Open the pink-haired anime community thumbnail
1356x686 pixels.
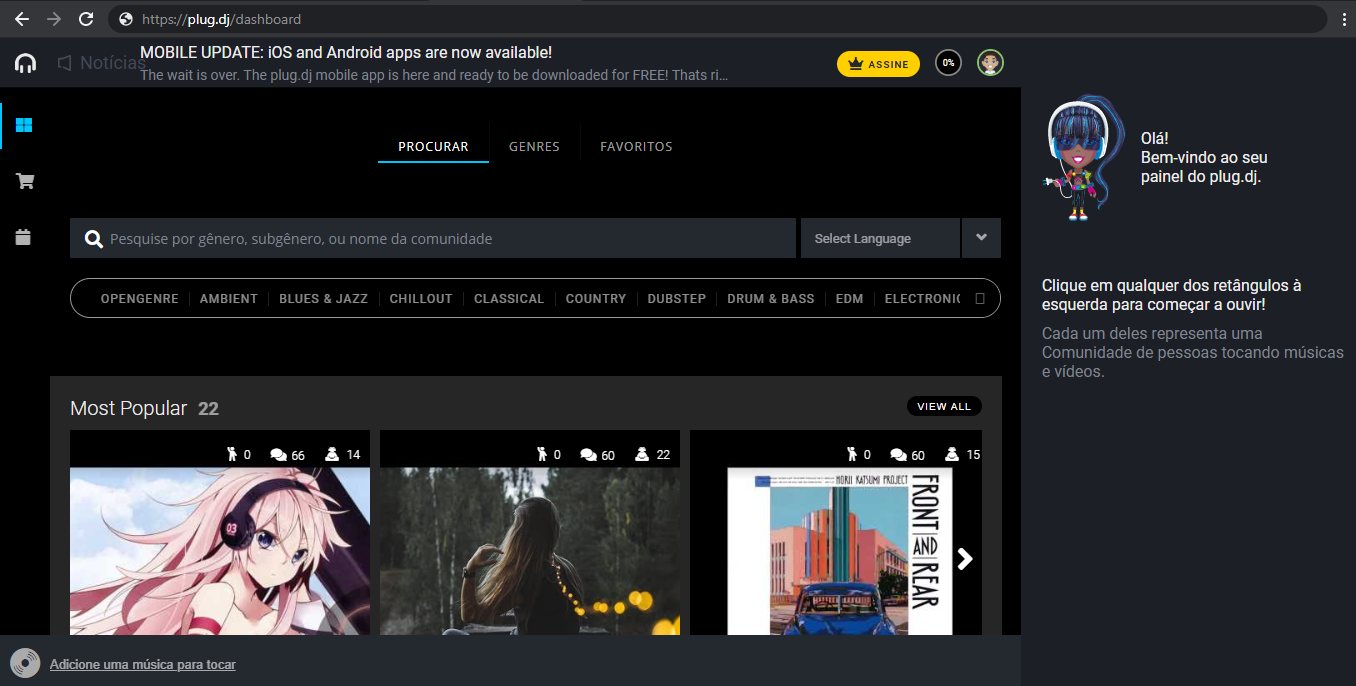point(220,551)
